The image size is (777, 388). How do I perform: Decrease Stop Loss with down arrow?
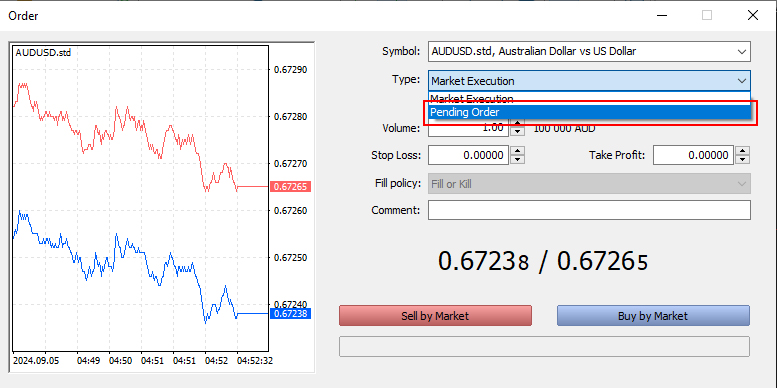coord(517,159)
